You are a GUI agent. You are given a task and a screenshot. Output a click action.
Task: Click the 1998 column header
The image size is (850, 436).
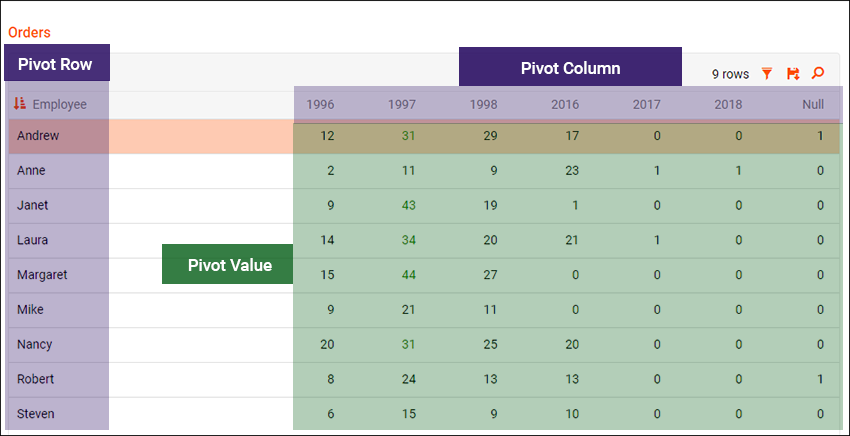[x=484, y=104]
